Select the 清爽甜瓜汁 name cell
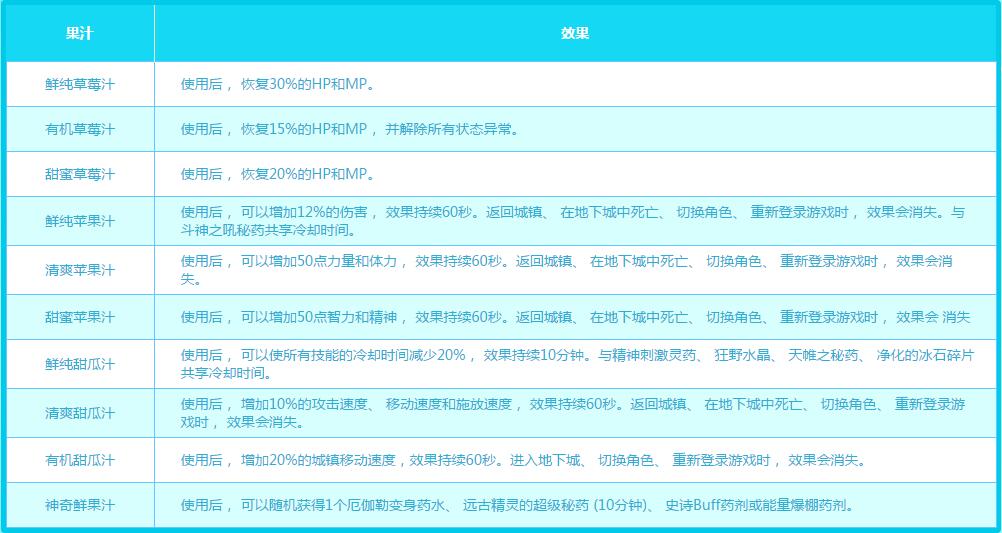The width and height of the screenshot is (1002, 533). click(80, 413)
